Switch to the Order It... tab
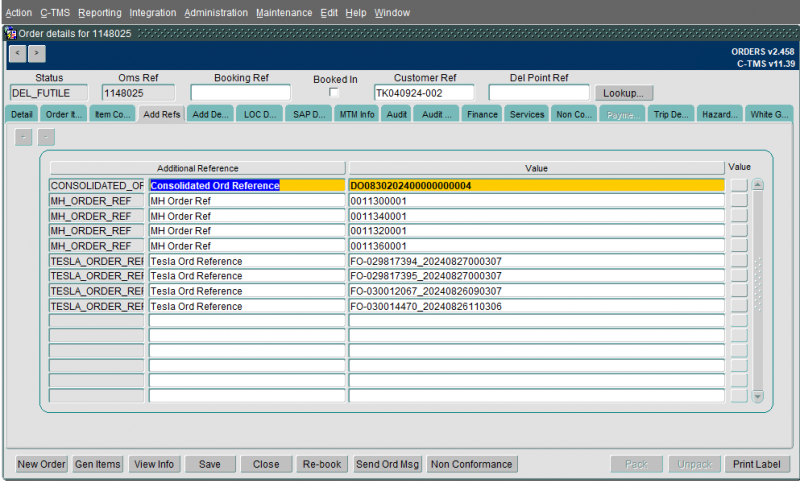Screen dimensions: 800x483 (63, 114)
